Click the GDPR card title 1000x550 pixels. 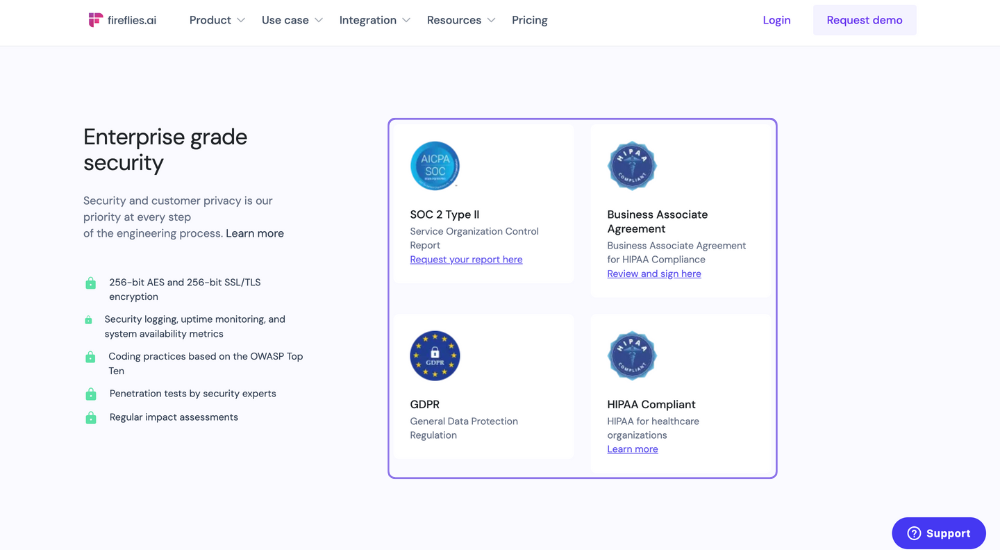[425, 405]
